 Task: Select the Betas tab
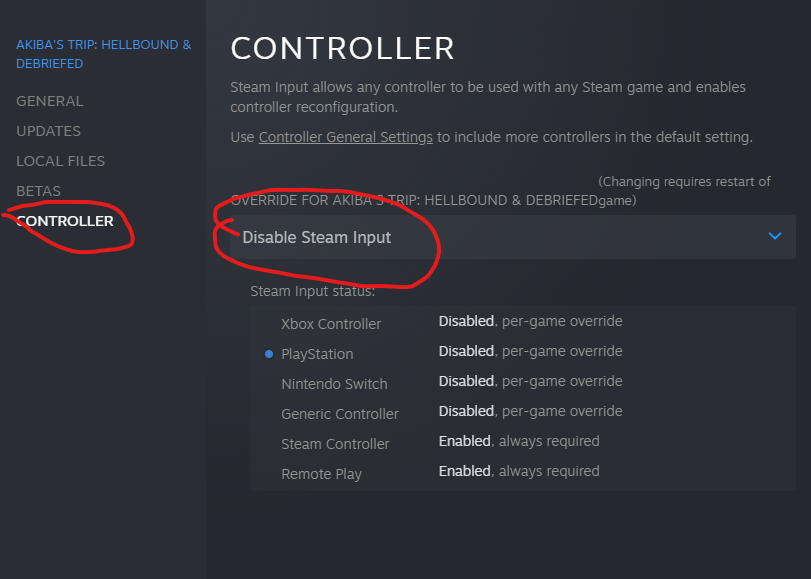click(x=38, y=191)
